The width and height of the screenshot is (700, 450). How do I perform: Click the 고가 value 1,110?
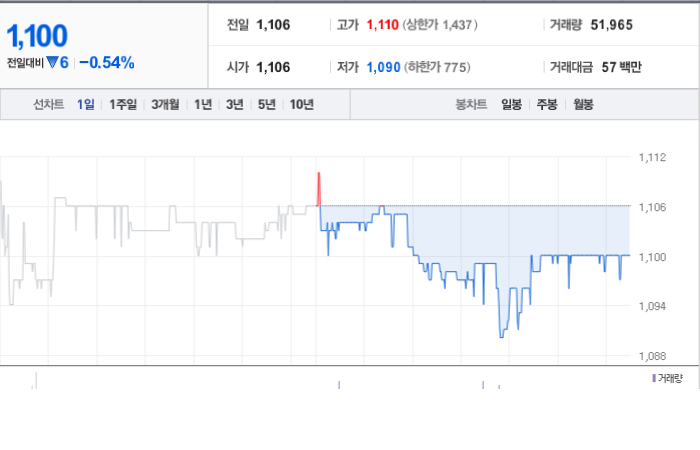[383, 25]
